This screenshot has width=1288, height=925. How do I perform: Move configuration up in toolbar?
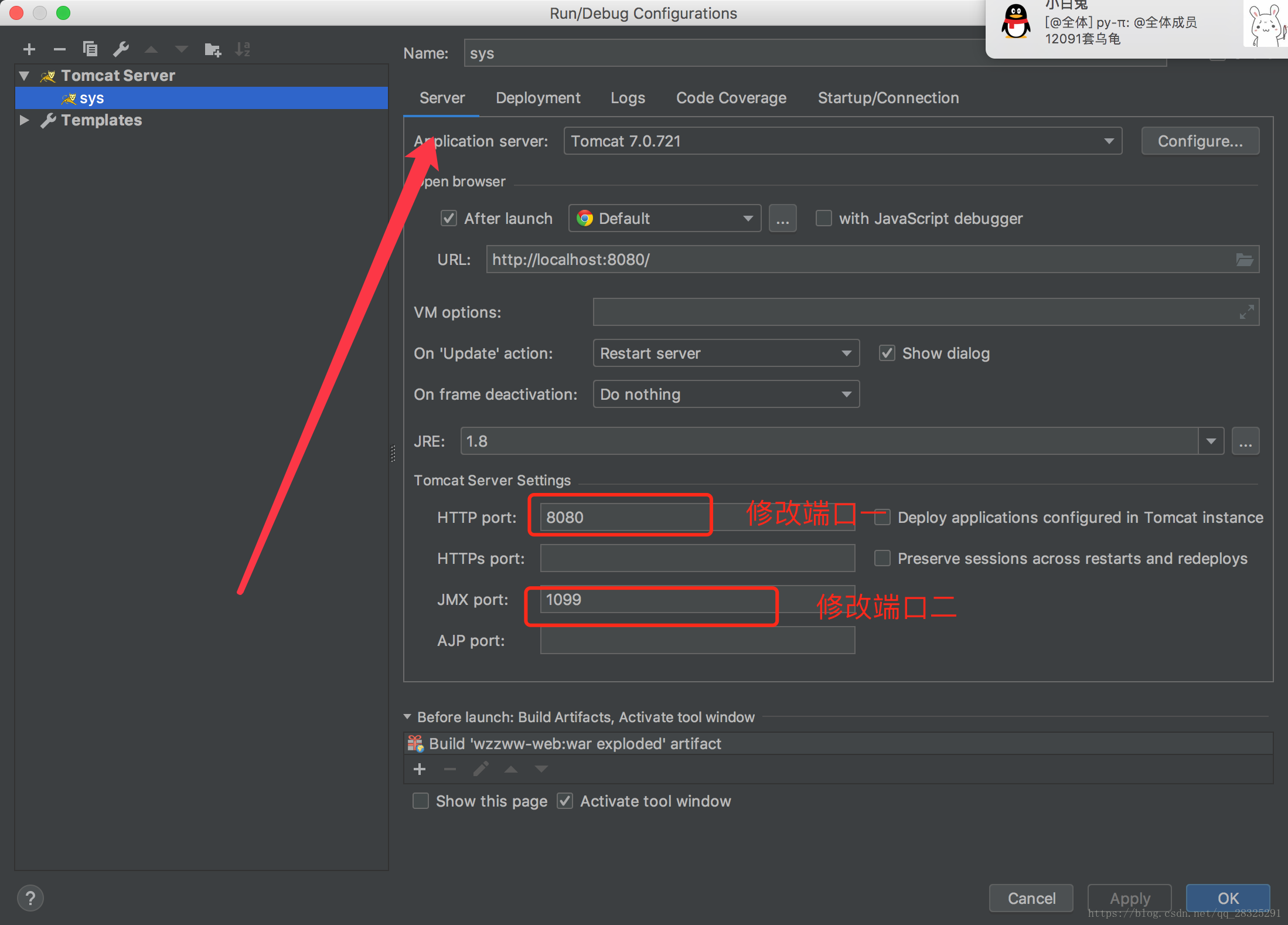point(151,50)
